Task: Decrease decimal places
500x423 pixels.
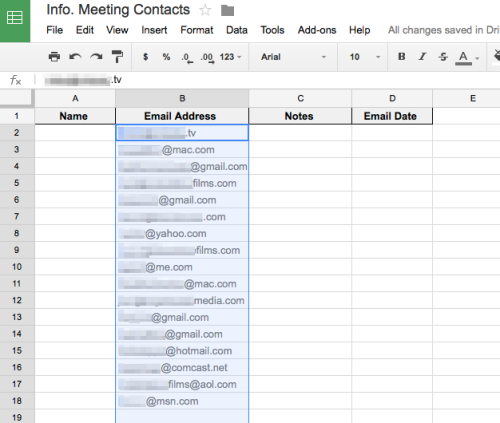Action: pos(187,57)
